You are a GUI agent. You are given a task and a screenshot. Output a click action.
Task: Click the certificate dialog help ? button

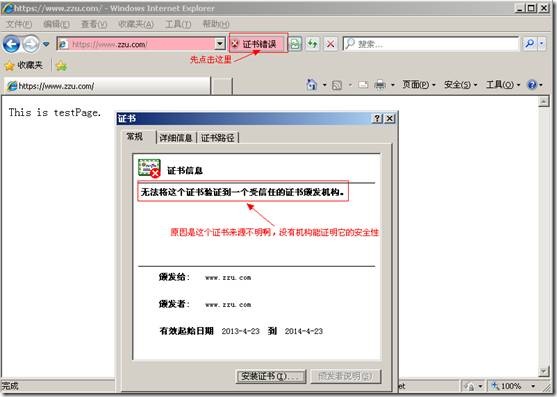pyautogui.click(x=377, y=118)
